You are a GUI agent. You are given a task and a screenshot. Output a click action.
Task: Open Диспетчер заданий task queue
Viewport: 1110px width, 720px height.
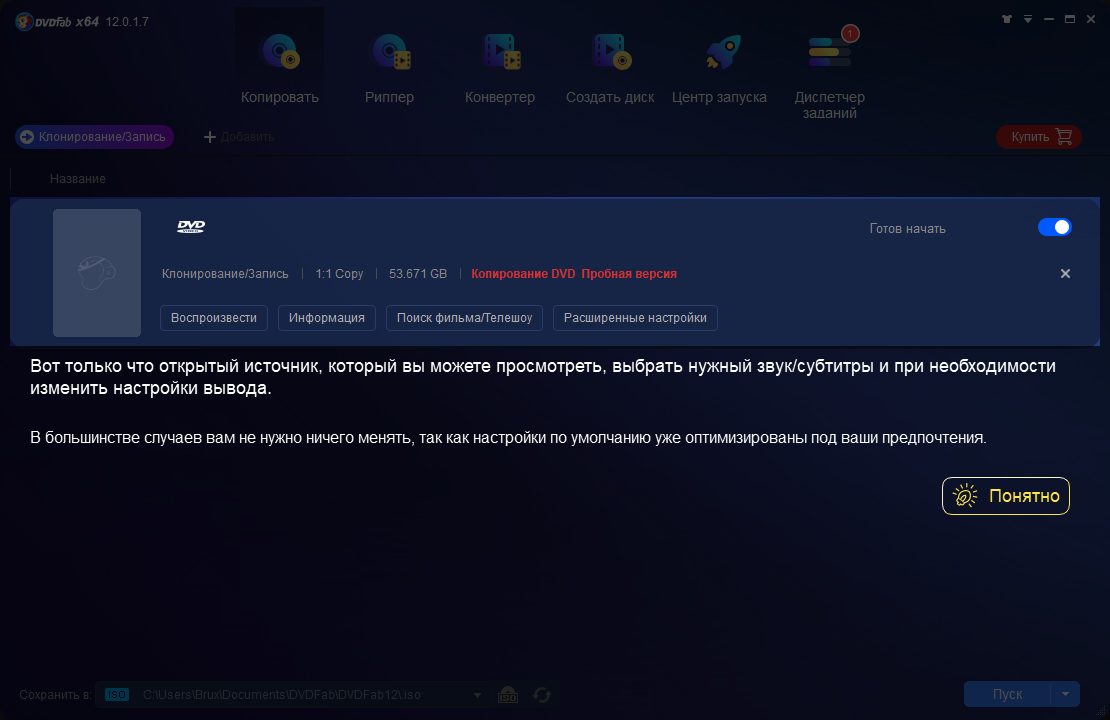coord(830,71)
